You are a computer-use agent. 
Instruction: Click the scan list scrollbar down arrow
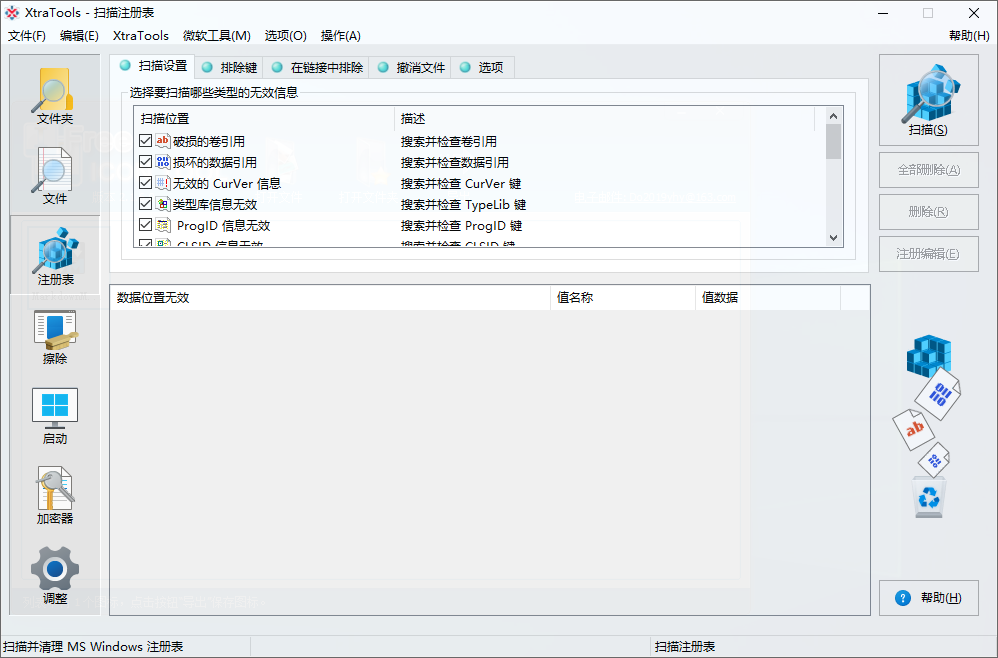833,240
